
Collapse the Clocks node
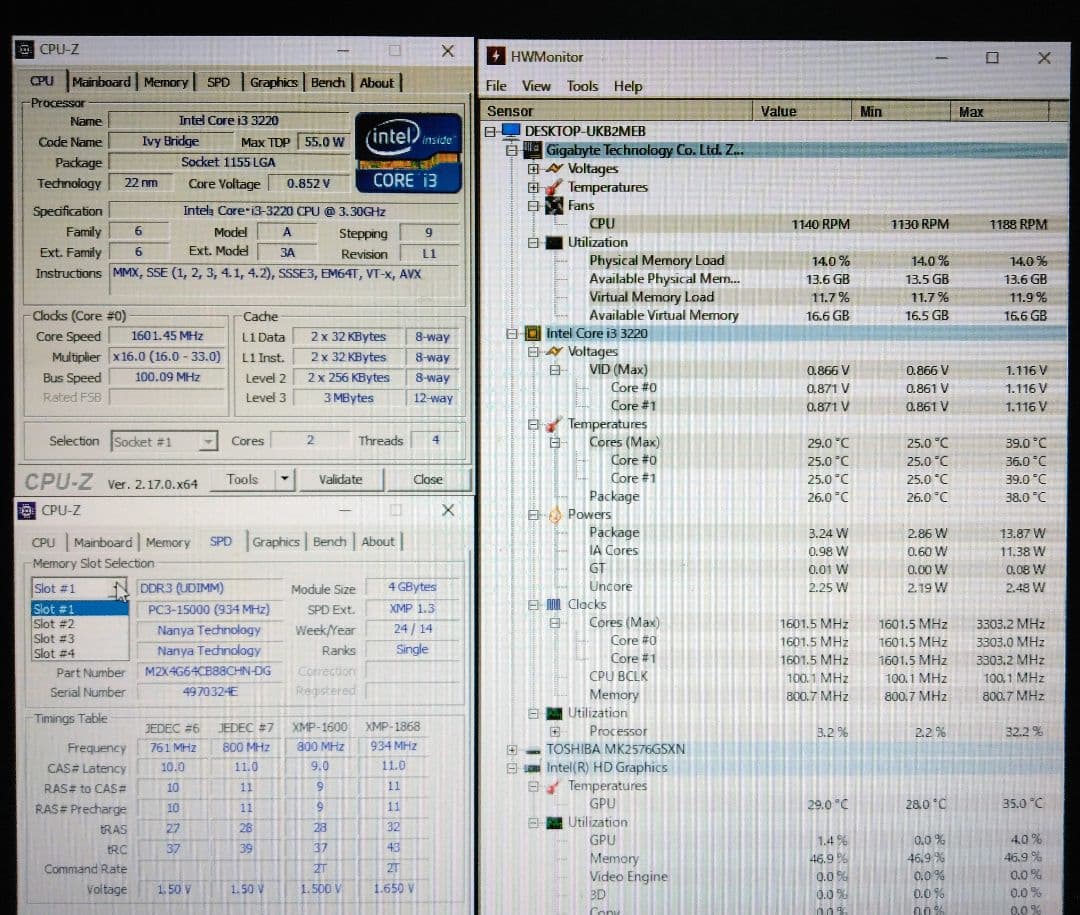pos(533,605)
